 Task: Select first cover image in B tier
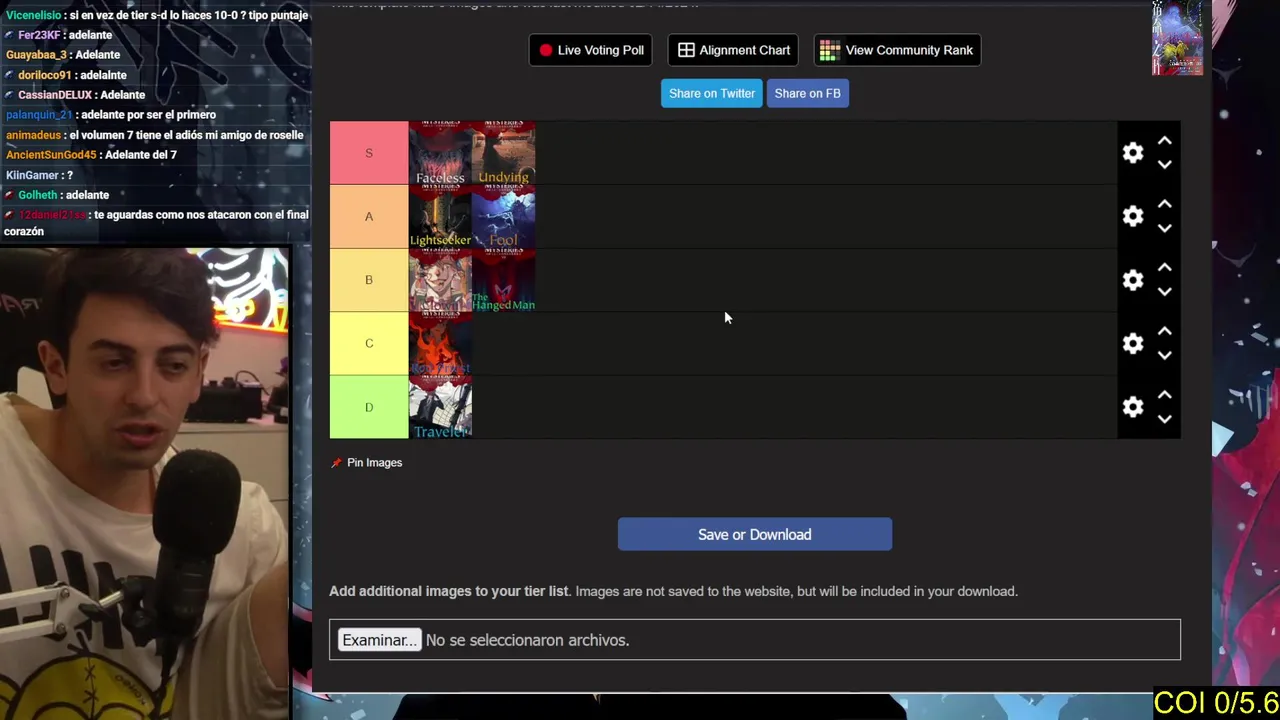(x=440, y=280)
